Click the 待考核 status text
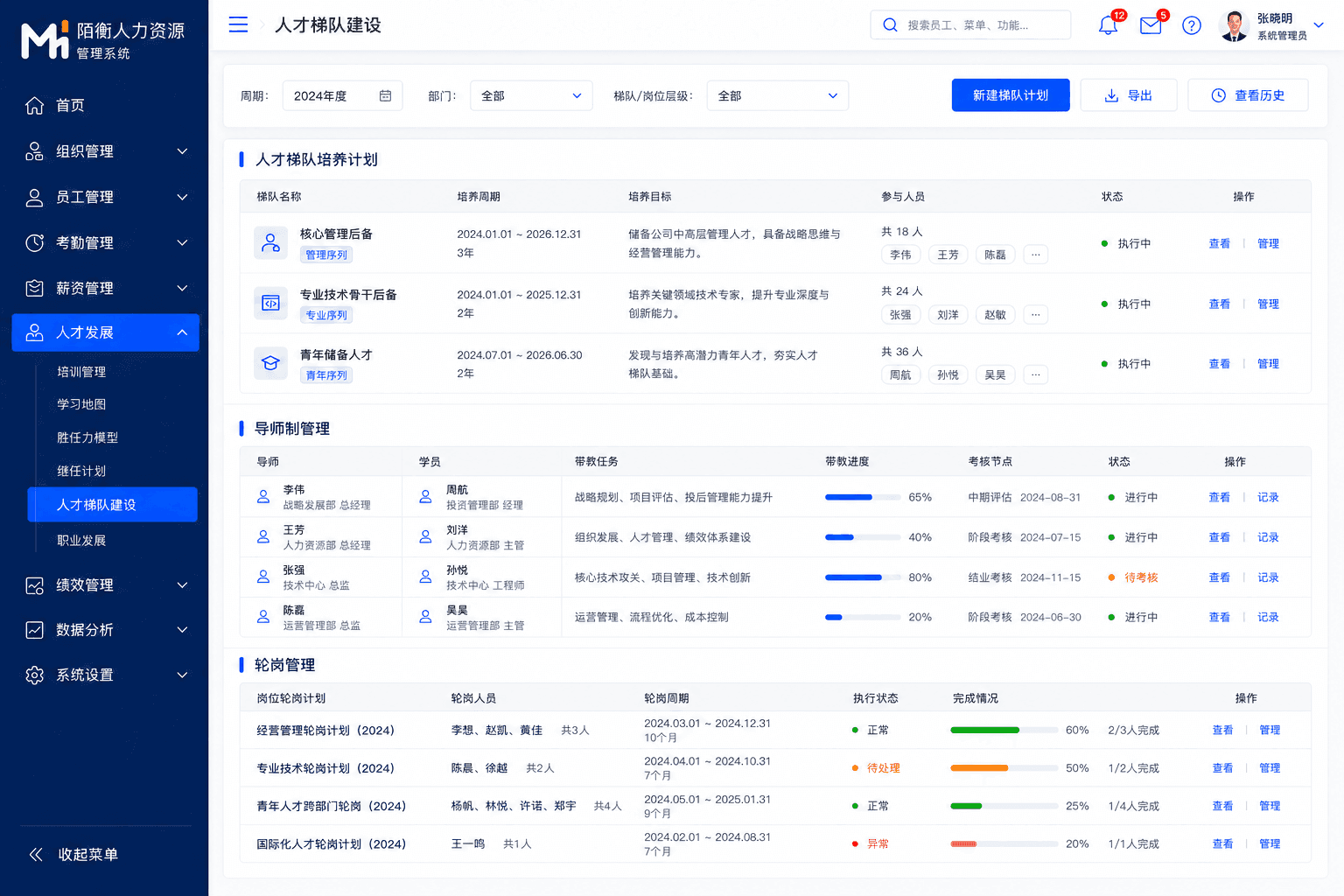This screenshot has height=896, width=1344. coord(1141,577)
